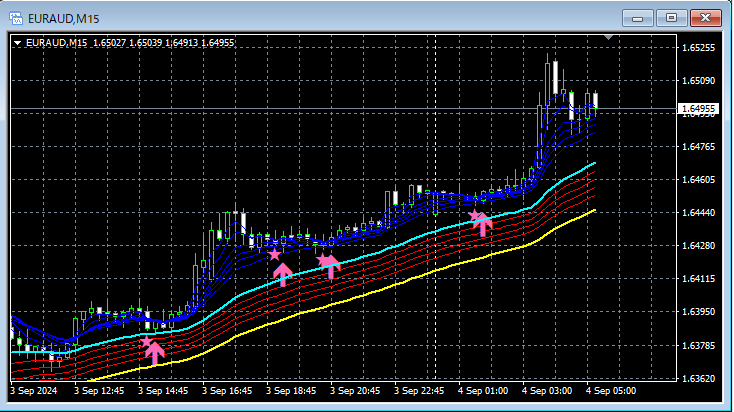Select the OHLC values 1.65027 1.65039 1.64913 1.64955
The width and height of the screenshot is (734, 412).
163,43
